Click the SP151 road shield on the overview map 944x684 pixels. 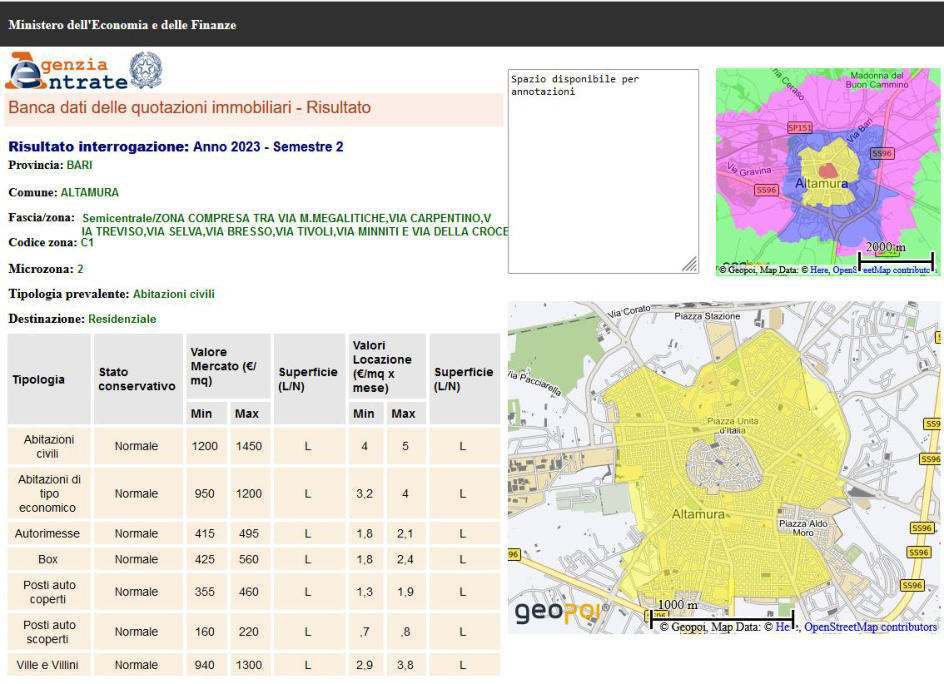coord(799,128)
